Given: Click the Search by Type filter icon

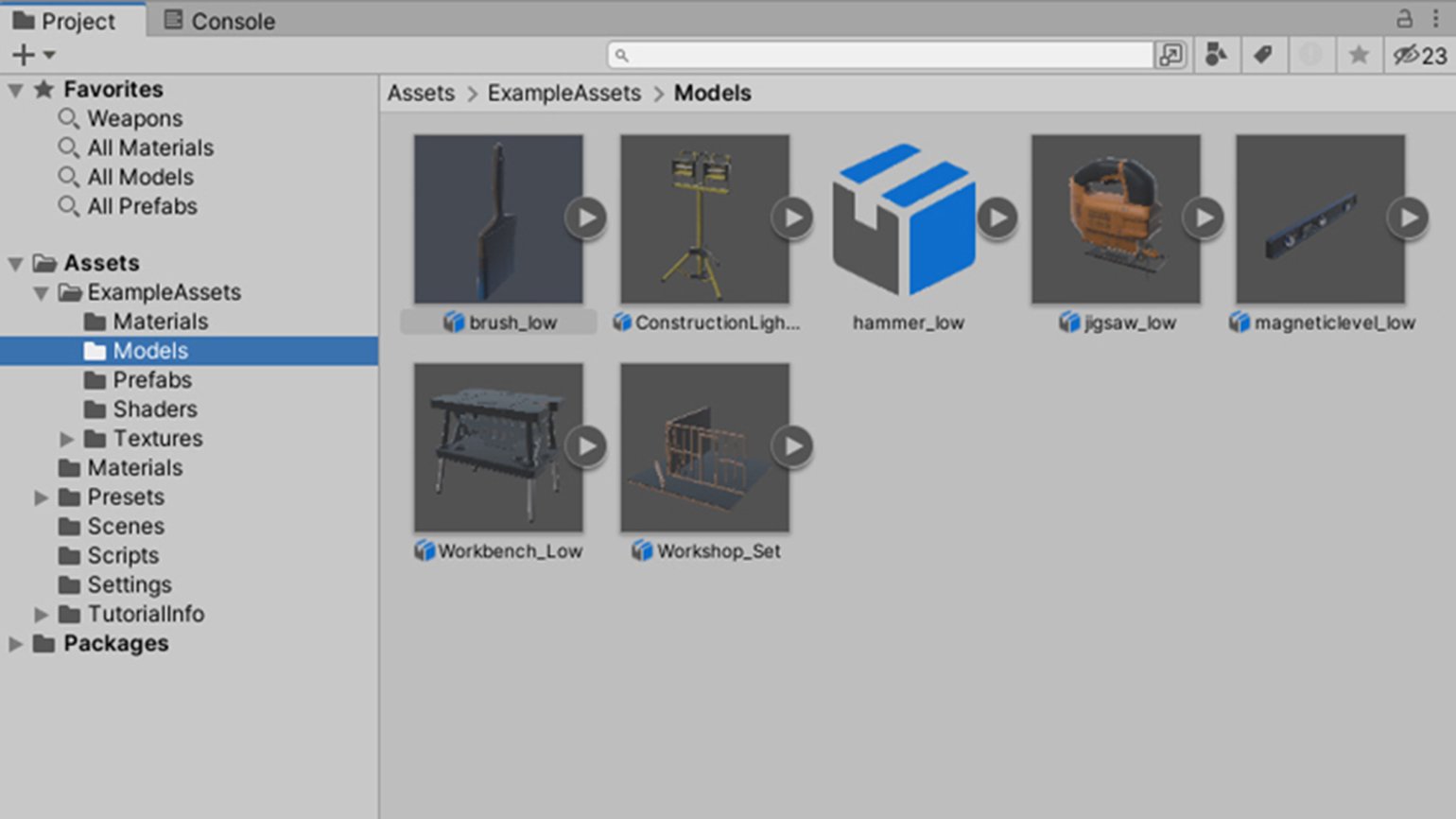Looking at the screenshot, I should [x=1216, y=56].
